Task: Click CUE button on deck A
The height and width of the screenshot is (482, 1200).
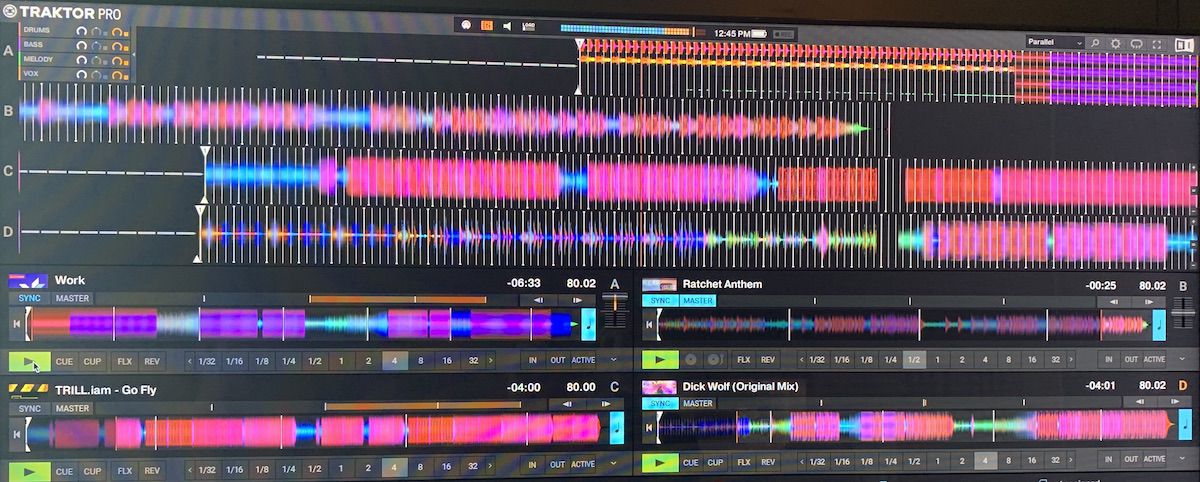Action: pos(64,361)
